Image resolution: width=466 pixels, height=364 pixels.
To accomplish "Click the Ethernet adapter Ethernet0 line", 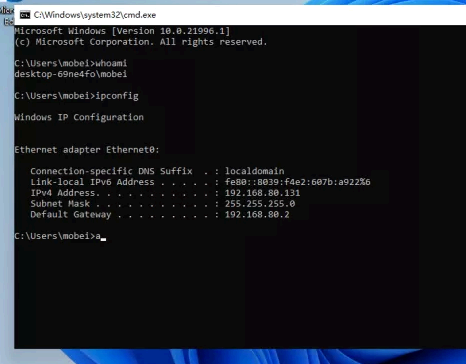I will [87, 150].
